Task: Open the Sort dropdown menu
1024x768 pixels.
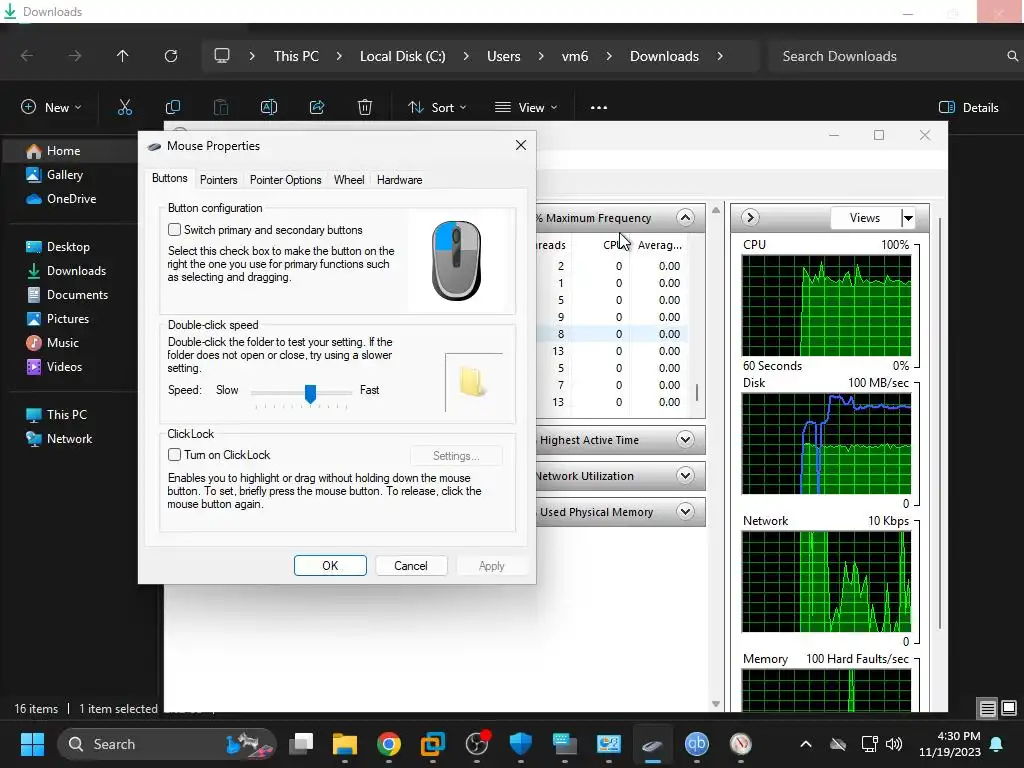Action: [x=437, y=108]
